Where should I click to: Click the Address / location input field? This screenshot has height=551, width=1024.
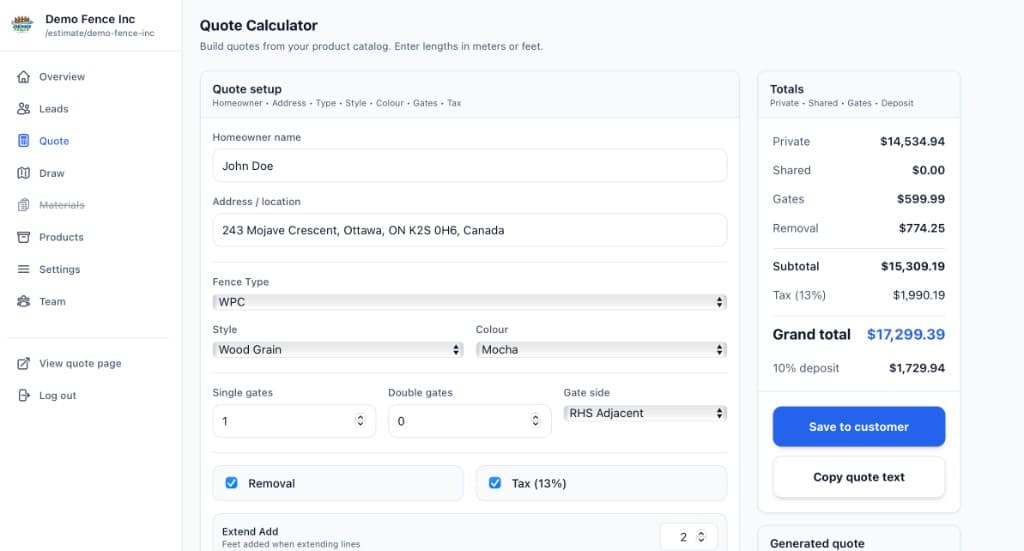pos(470,230)
